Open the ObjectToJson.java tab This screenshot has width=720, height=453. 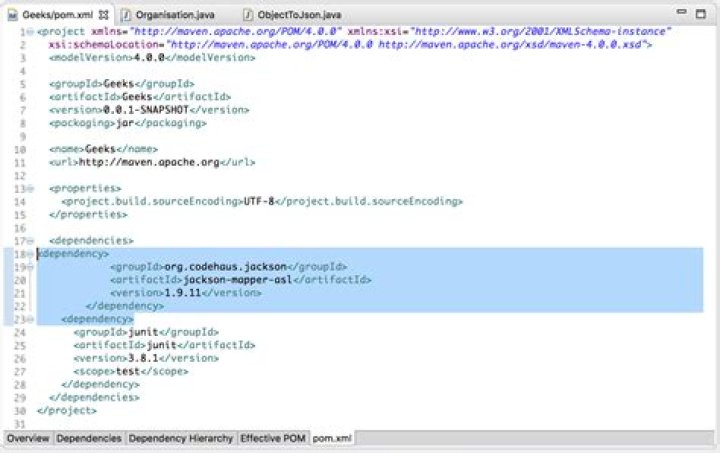click(299, 15)
